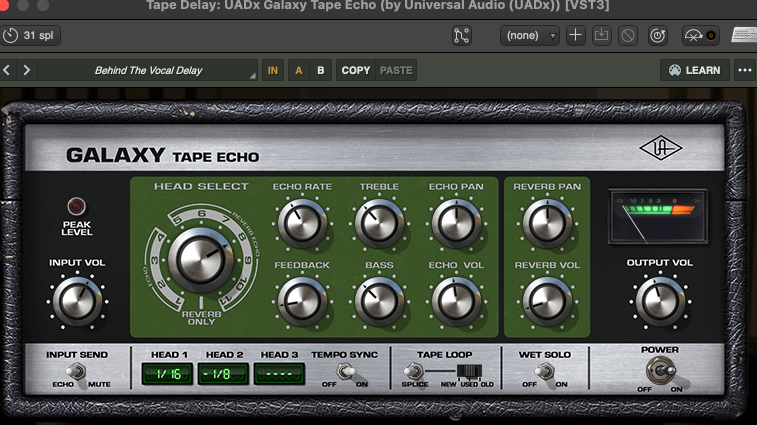Flip the Input Send Echo/Mute switch
The image size is (757, 425).
pos(76,372)
